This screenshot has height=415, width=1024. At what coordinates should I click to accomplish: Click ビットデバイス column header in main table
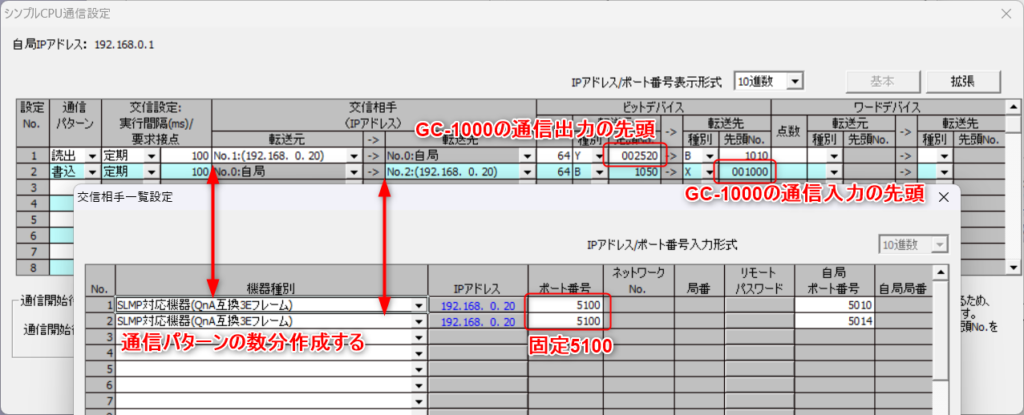pyautogui.click(x=654, y=107)
